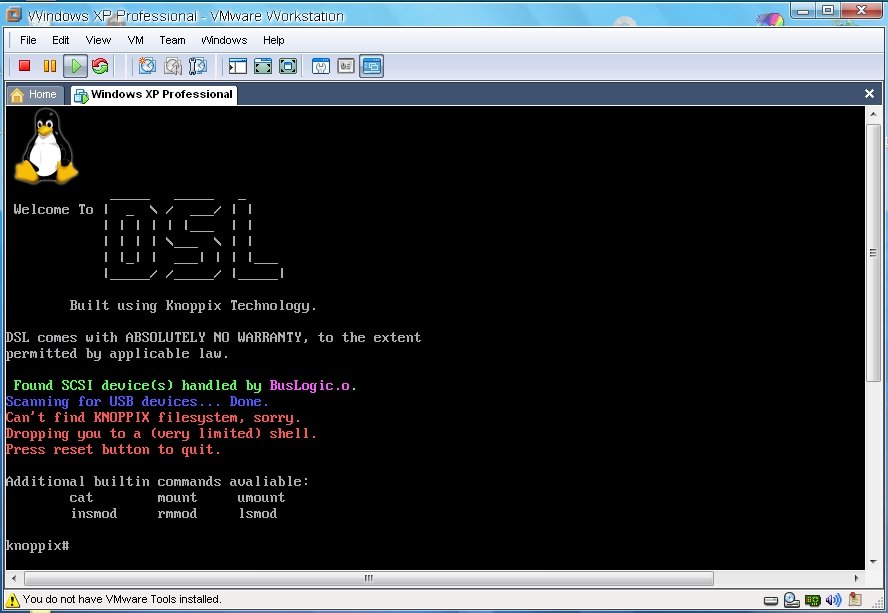Screen dimensions: 888x613
Task: Open the Windows menu
Action: [224, 40]
